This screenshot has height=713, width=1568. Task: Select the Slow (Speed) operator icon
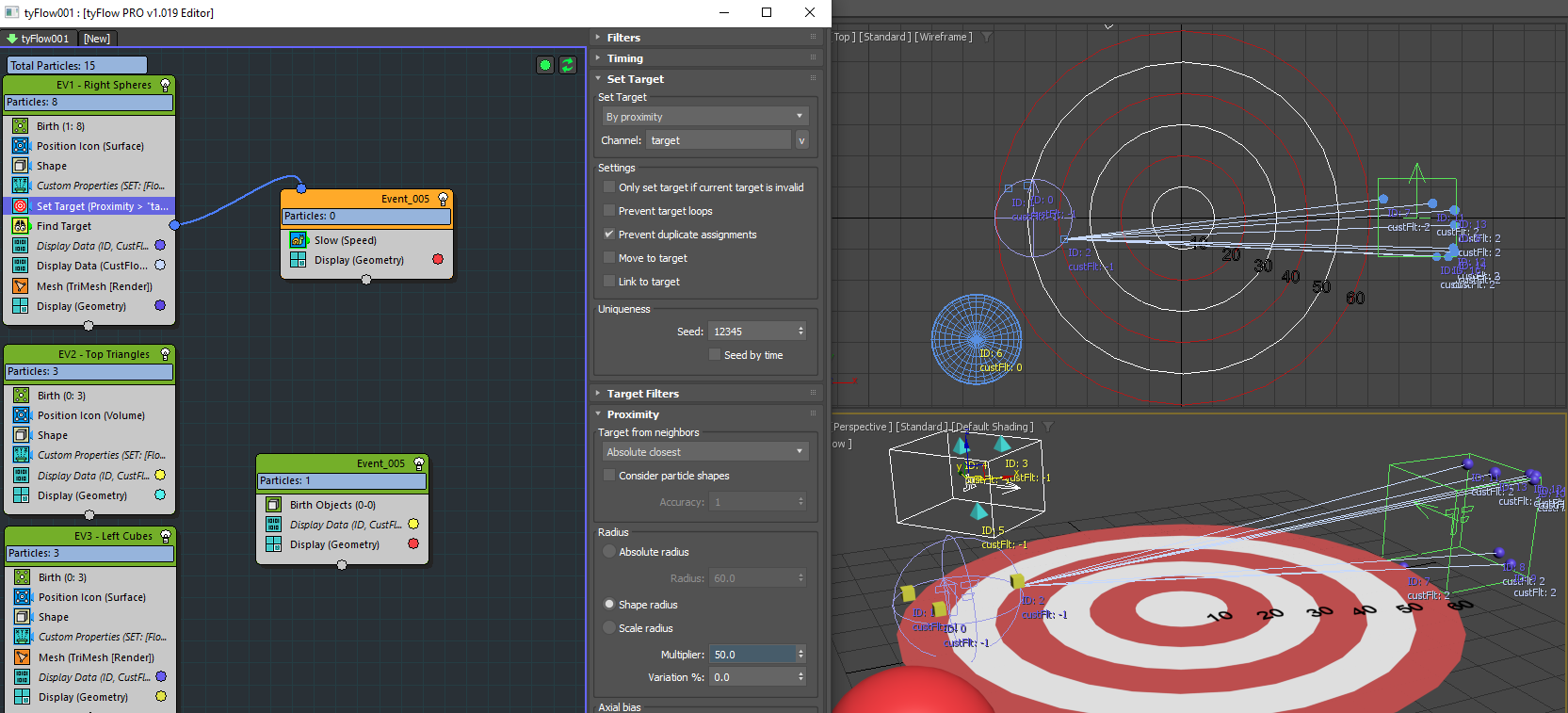click(x=298, y=240)
